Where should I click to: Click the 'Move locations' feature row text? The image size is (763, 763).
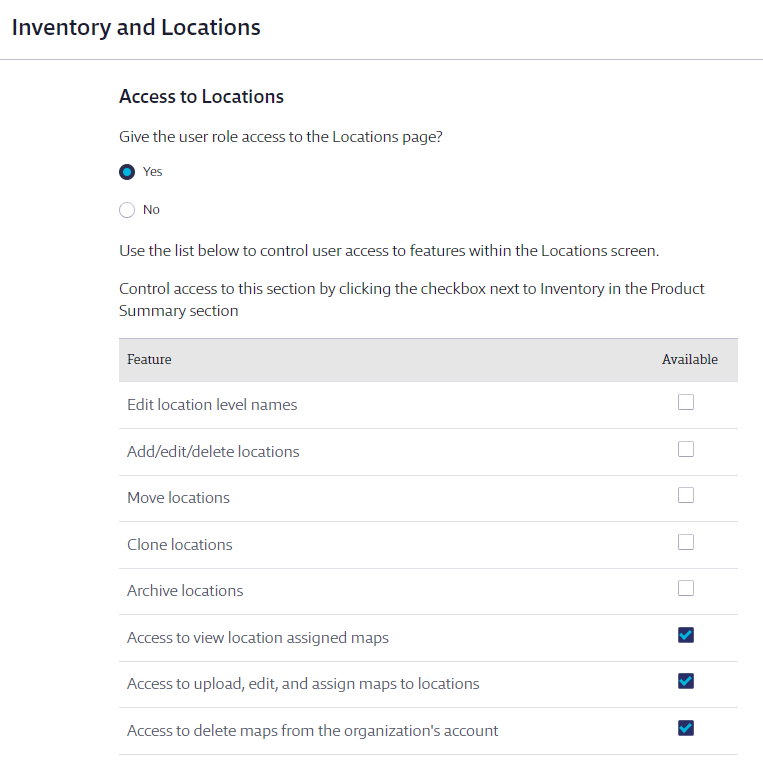tap(178, 498)
